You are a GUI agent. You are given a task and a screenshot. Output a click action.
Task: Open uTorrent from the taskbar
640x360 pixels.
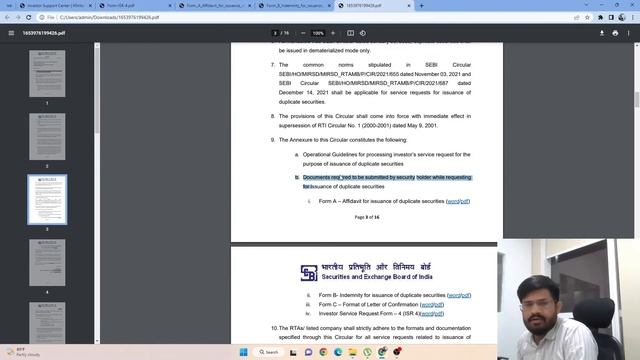pyautogui.click(x=367, y=352)
